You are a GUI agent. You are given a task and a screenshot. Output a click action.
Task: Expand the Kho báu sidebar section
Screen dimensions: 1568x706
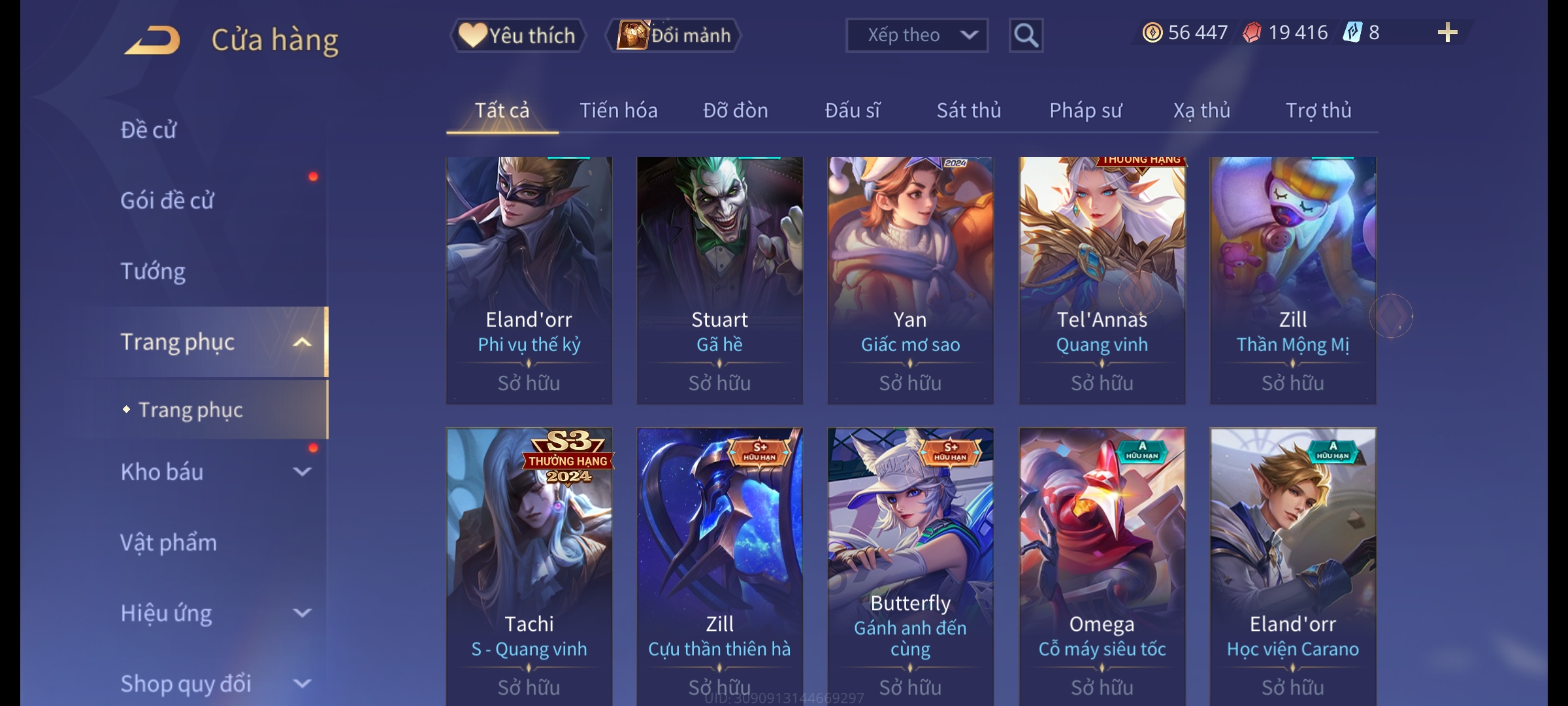pos(302,472)
